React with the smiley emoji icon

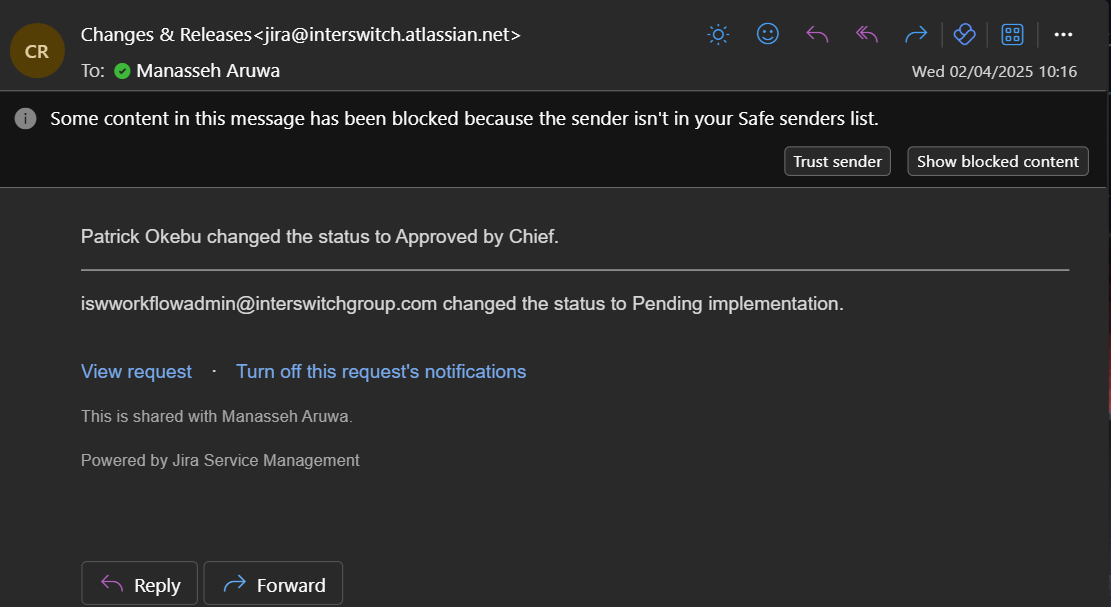click(x=767, y=35)
